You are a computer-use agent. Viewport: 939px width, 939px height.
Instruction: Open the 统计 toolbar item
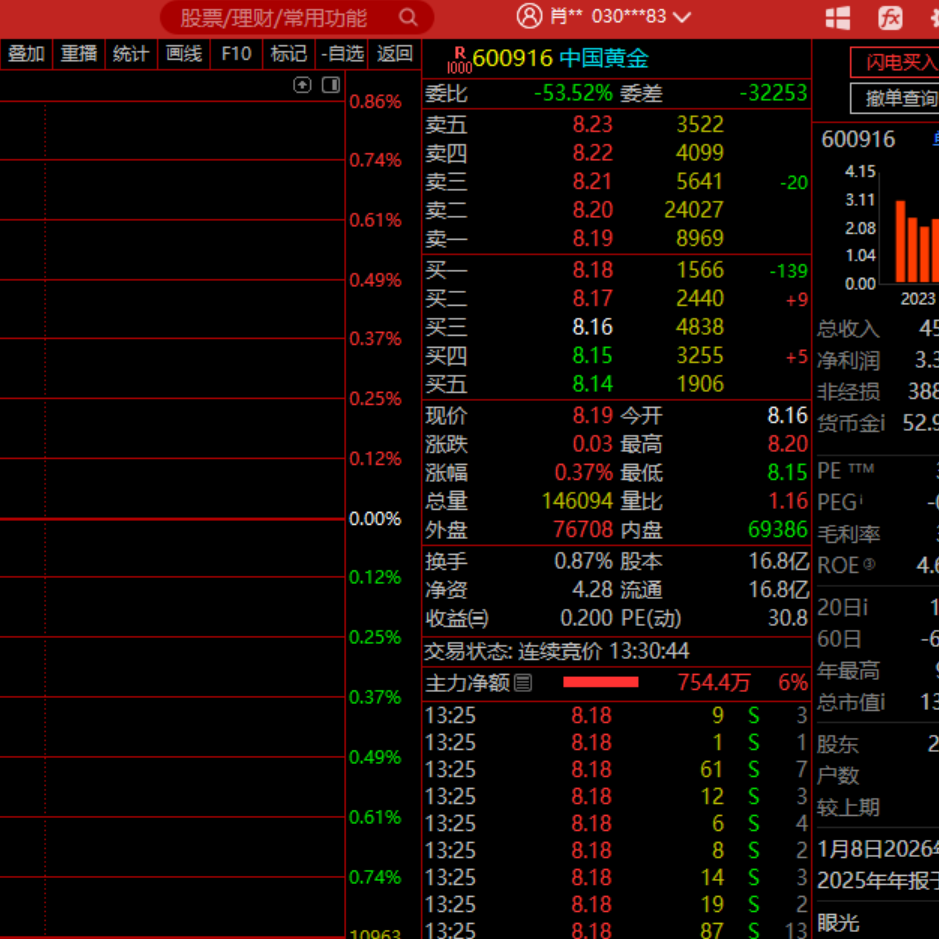pos(131,54)
